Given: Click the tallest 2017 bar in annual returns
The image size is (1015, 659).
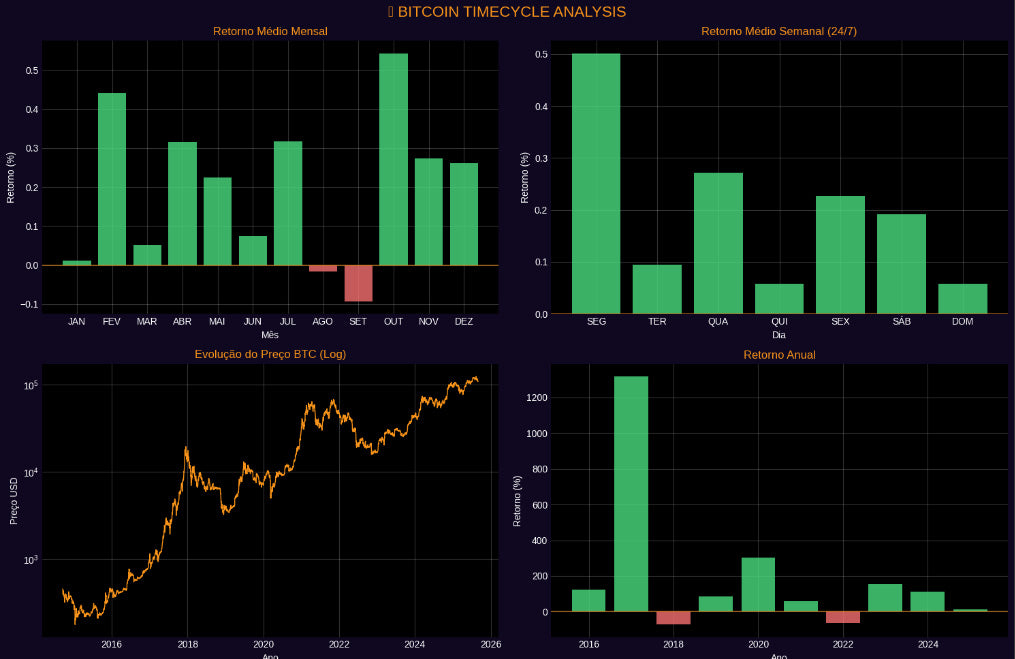Looking at the screenshot, I should point(630,494).
